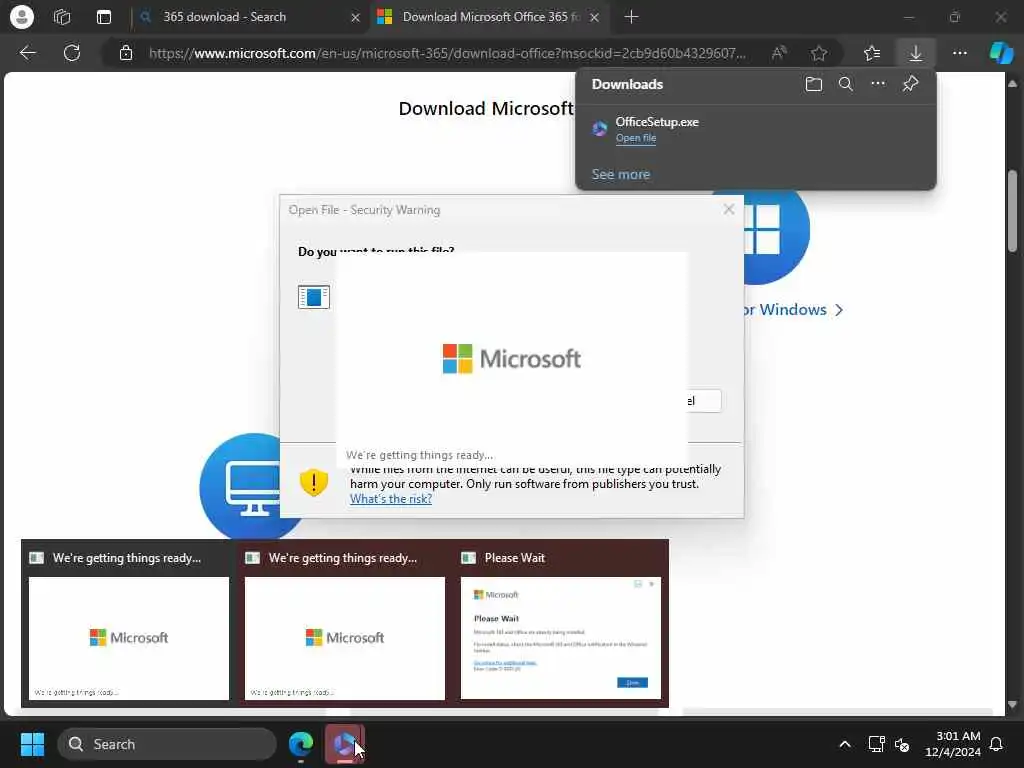The height and width of the screenshot is (768, 1024).
Task: Open the downloads folder from the Downloads panel
Action: [814, 84]
